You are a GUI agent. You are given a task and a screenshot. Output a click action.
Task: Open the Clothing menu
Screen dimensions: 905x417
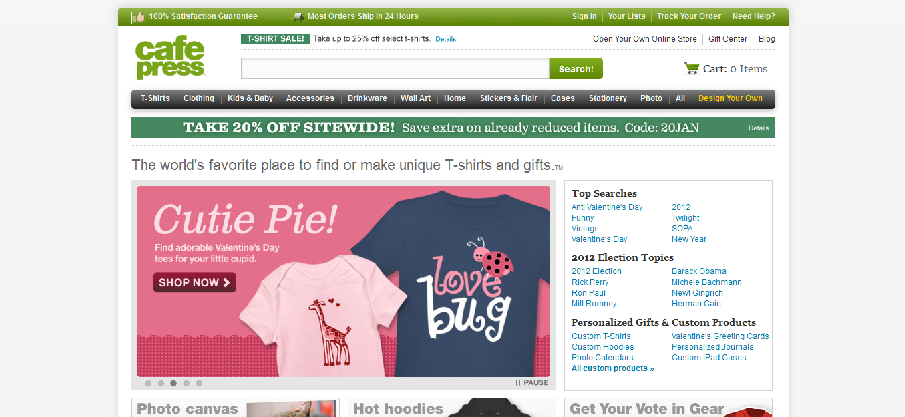click(x=199, y=98)
